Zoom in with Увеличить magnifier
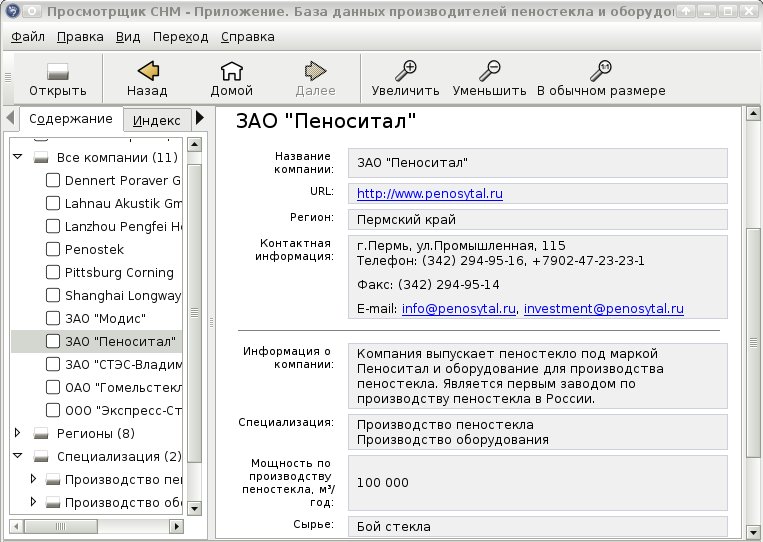 [405, 71]
